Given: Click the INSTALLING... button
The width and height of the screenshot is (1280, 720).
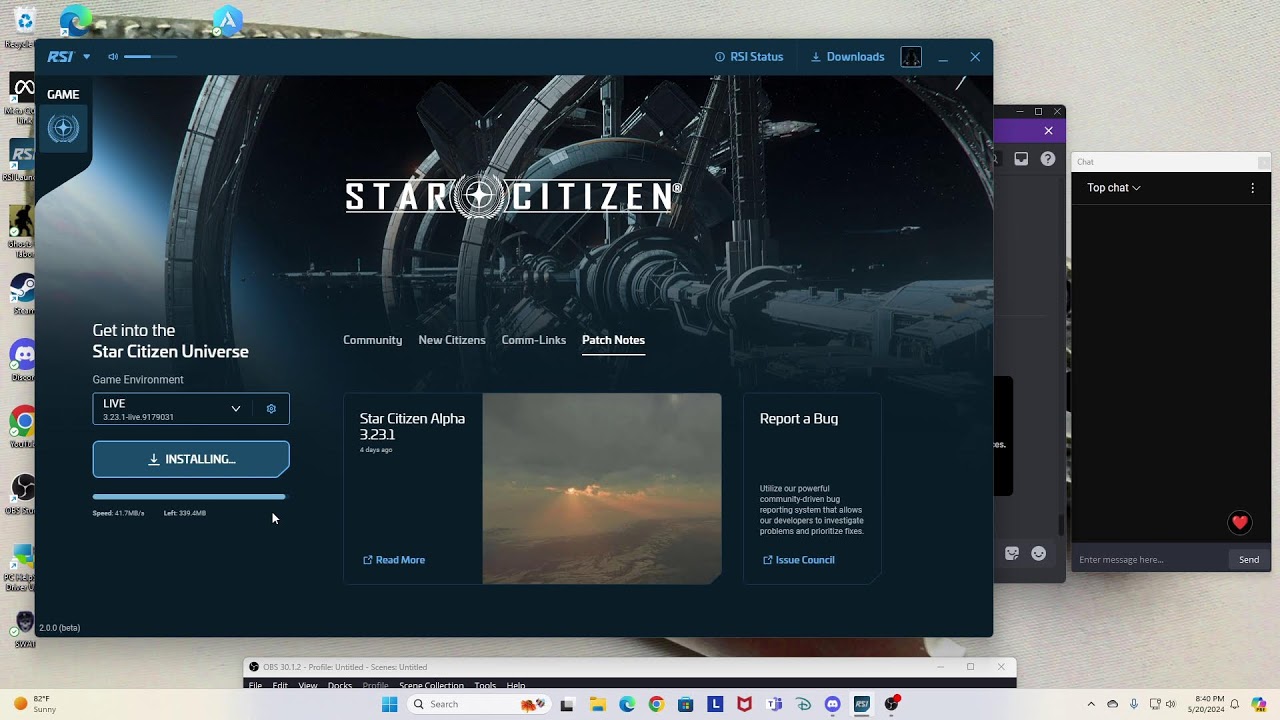Looking at the screenshot, I should coord(191,459).
